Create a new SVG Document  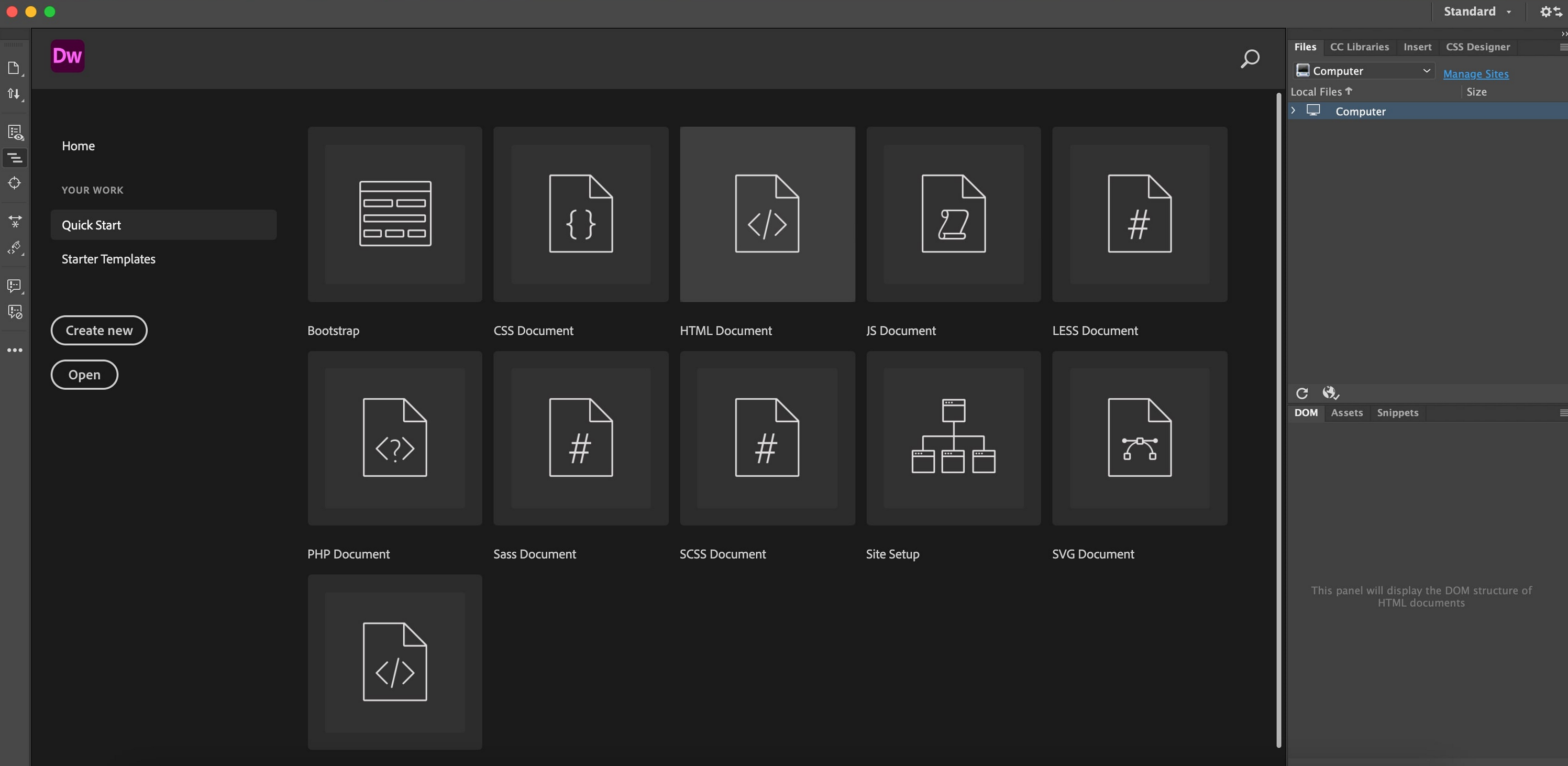pos(1140,438)
